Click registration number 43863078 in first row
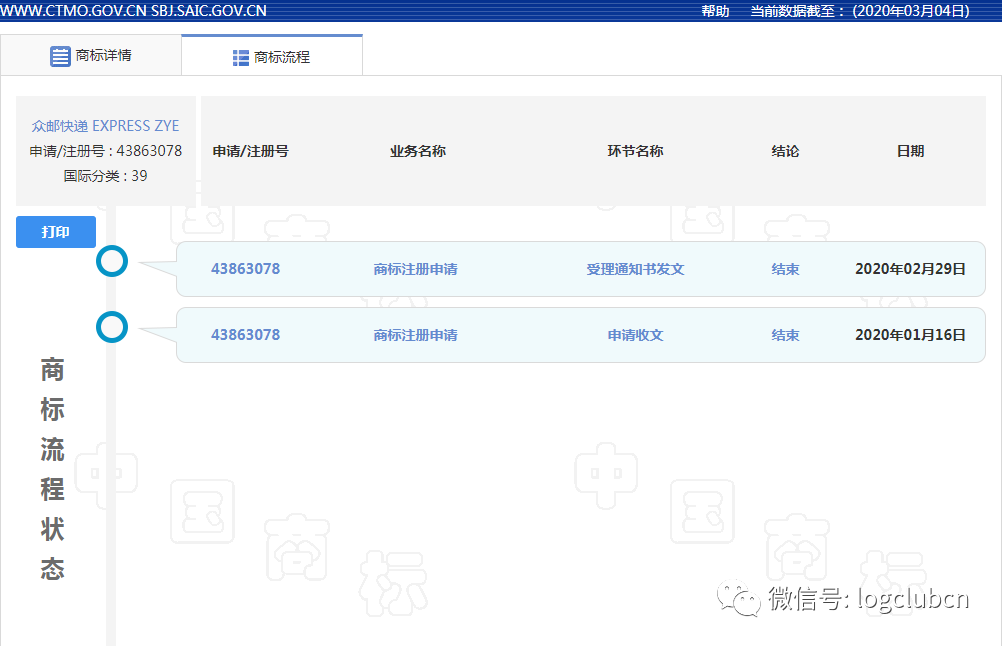The image size is (1002, 646). (x=245, y=268)
